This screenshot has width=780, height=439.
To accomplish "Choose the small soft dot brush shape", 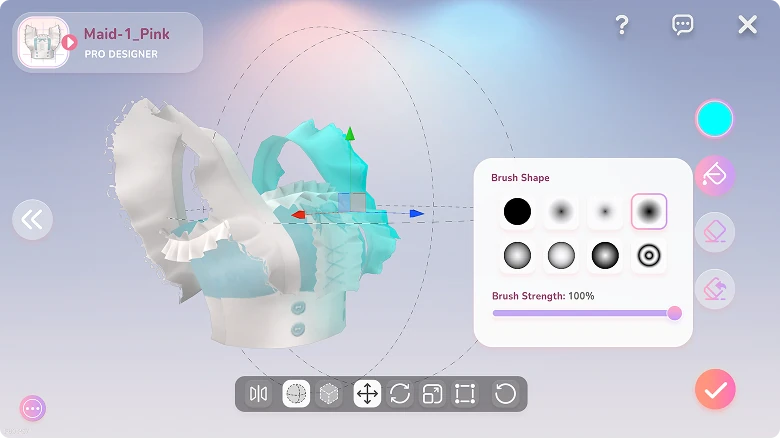I will pyautogui.click(x=605, y=211).
